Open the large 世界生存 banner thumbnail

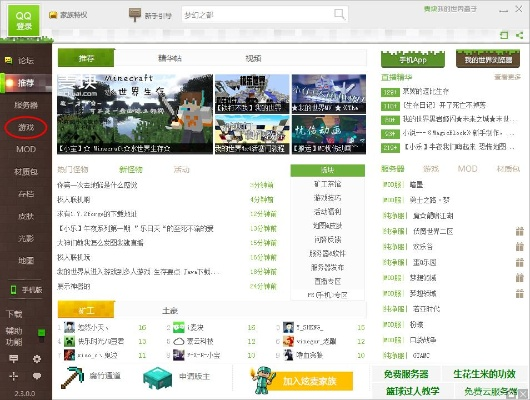click(135, 114)
